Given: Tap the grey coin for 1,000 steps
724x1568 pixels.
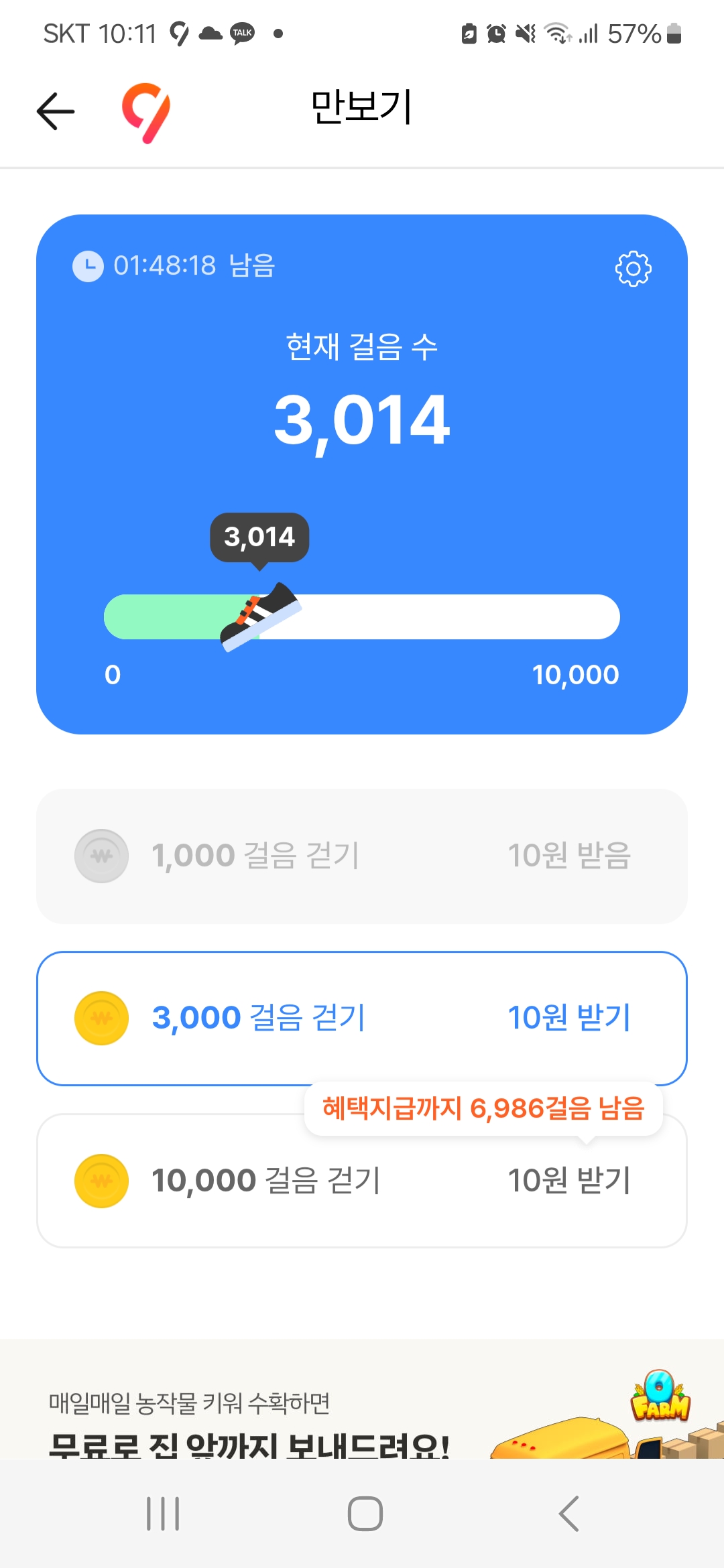Looking at the screenshot, I should tap(101, 856).
